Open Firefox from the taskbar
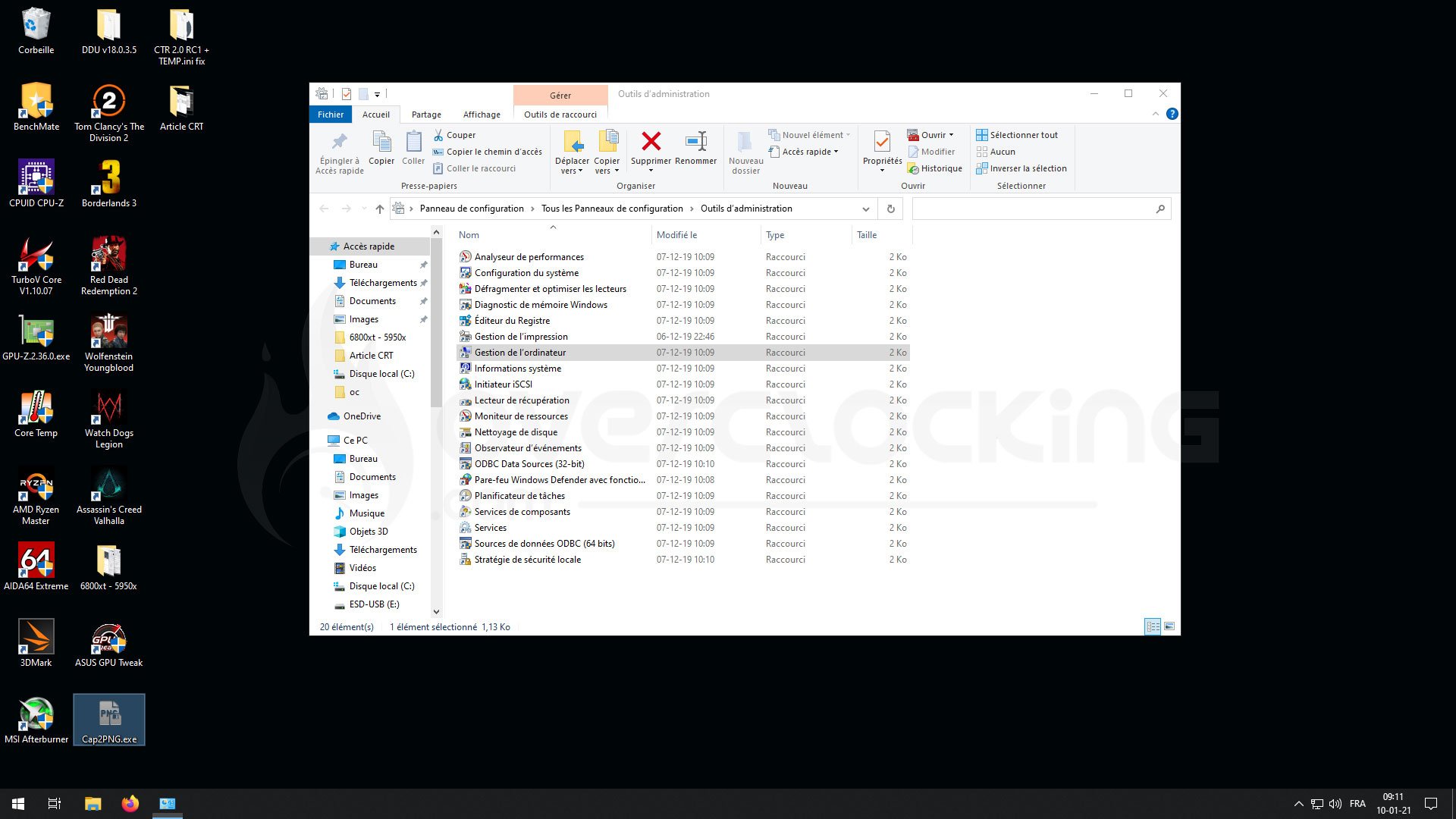 click(130, 804)
